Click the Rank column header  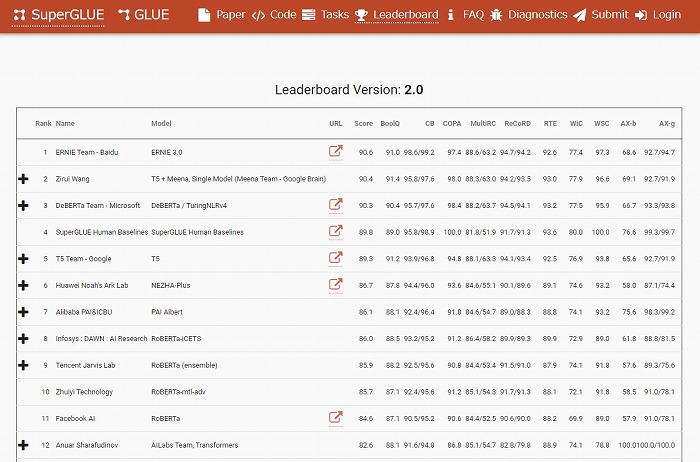click(43, 124)
